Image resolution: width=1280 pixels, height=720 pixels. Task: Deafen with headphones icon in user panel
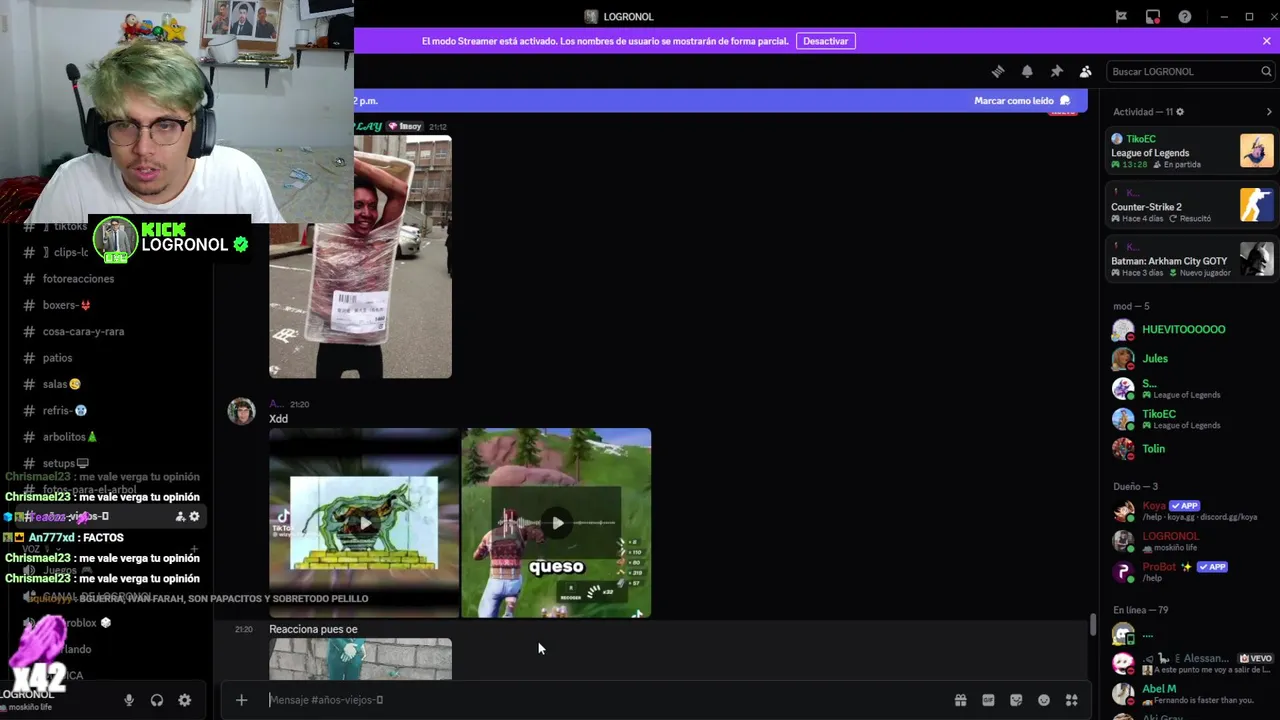[157, 700]
